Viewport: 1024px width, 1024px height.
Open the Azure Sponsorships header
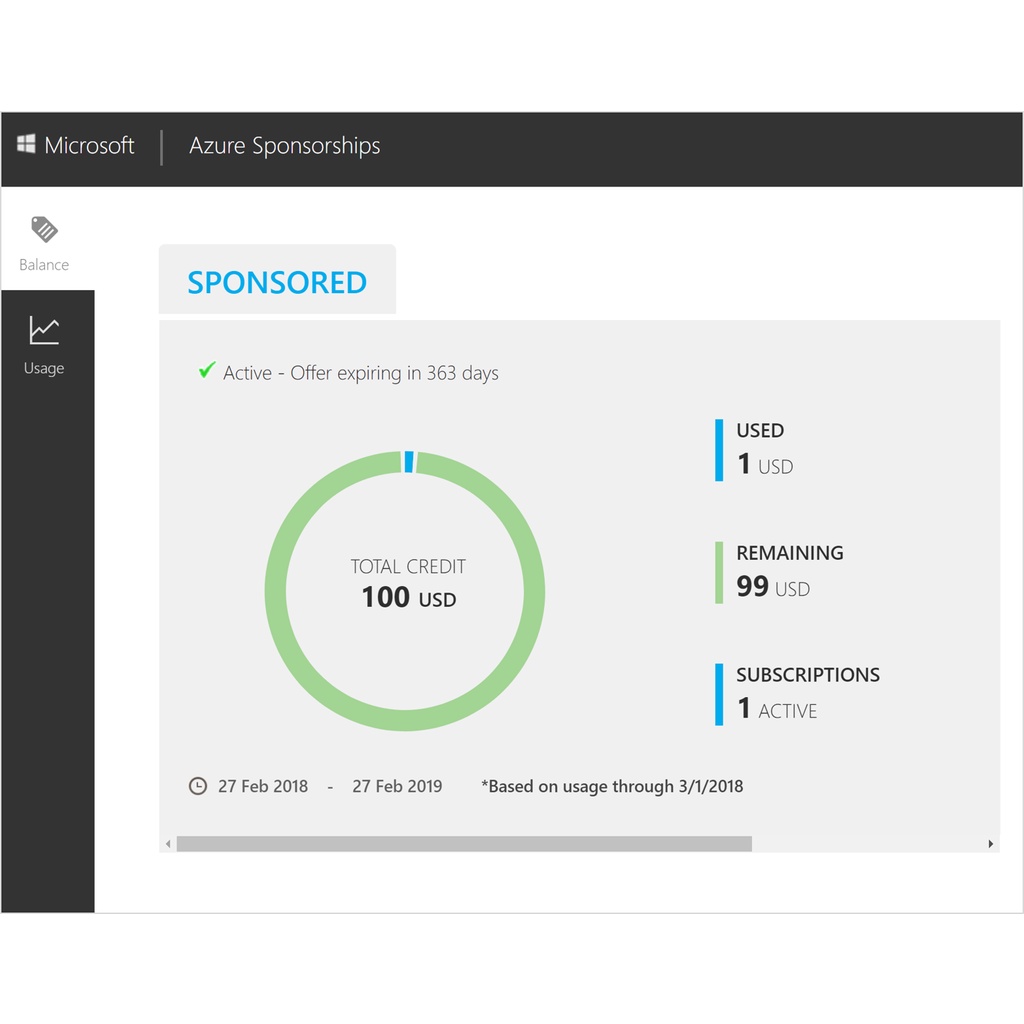pos(283,146)
